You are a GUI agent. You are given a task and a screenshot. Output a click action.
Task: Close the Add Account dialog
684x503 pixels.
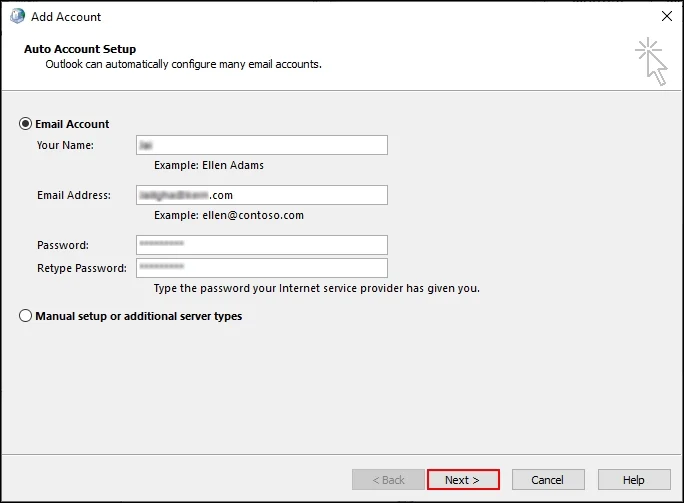click(667, 16)
